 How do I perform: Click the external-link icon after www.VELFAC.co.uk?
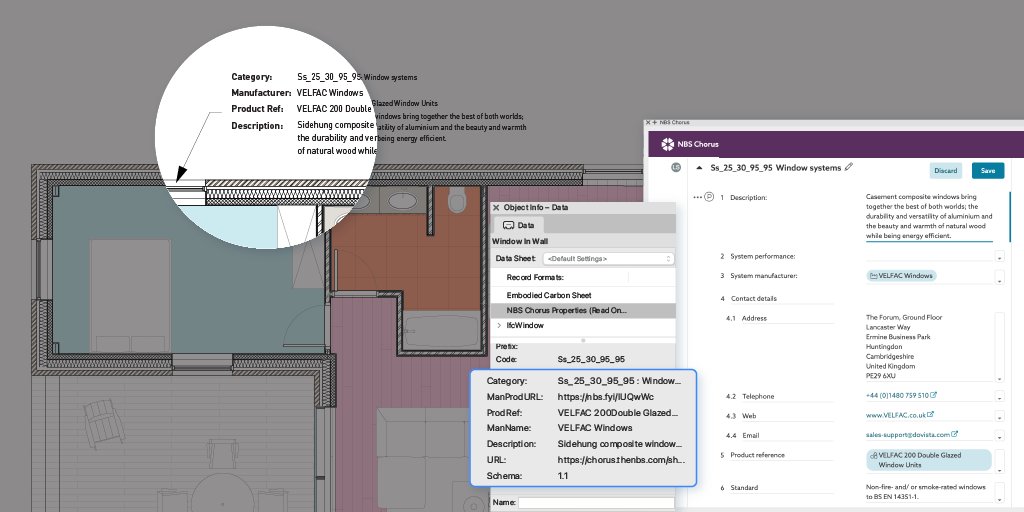pos(930,415)
